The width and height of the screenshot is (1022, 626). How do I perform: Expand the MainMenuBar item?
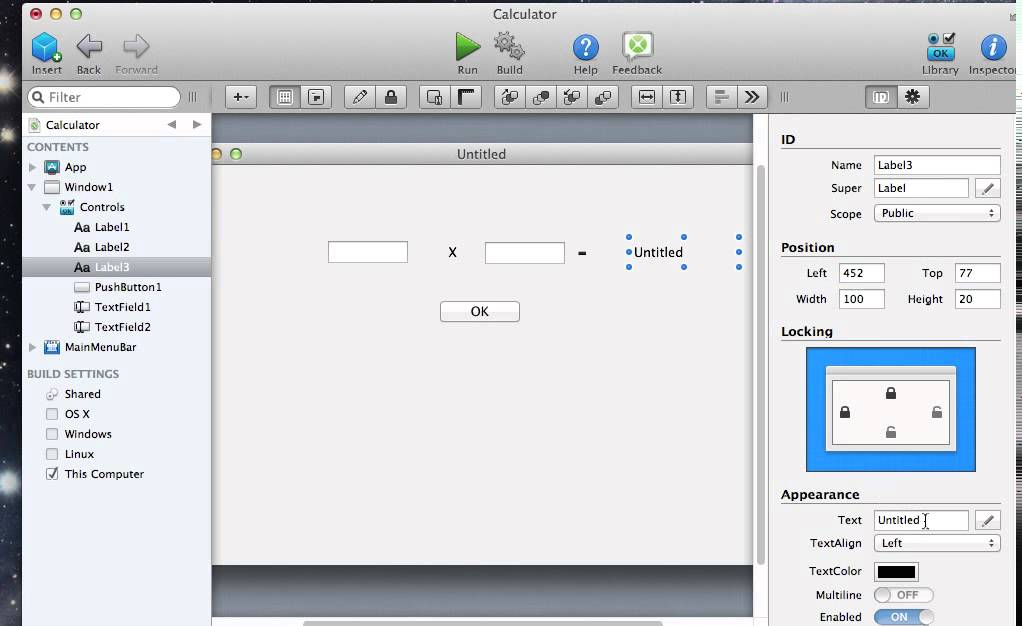pos(32,348)
